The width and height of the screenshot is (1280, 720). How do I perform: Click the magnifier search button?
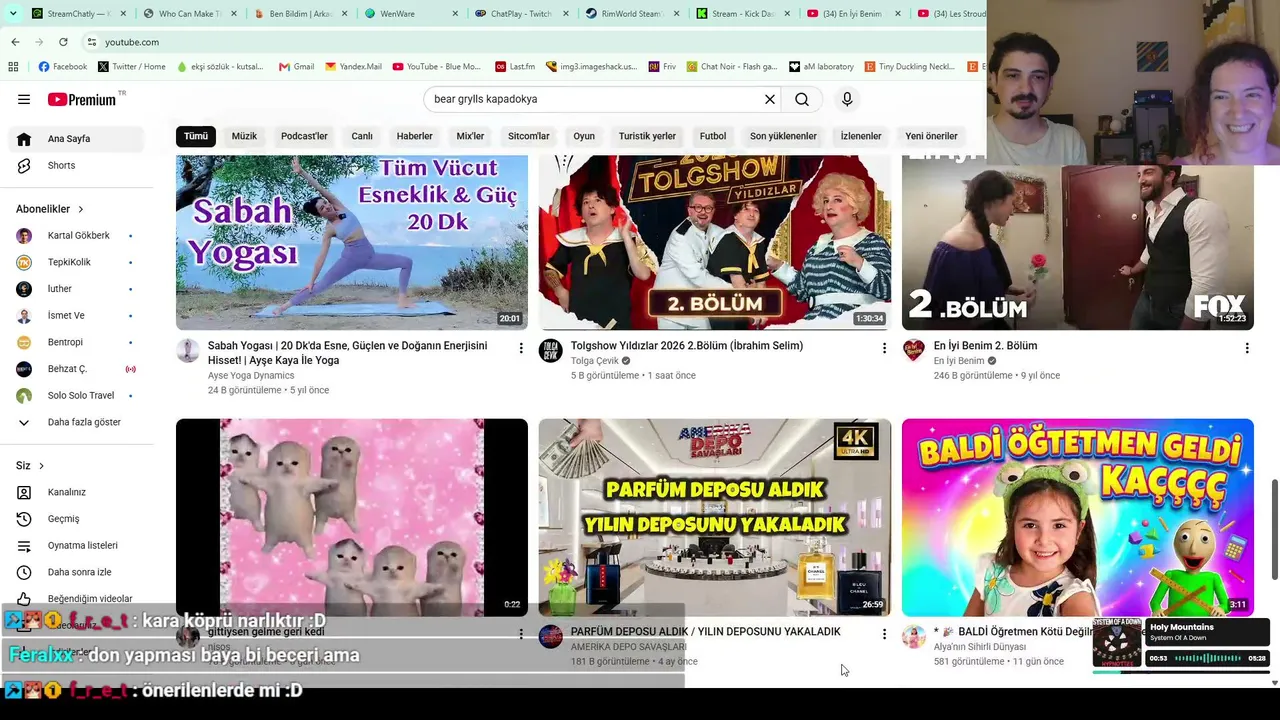pos(802,99)
